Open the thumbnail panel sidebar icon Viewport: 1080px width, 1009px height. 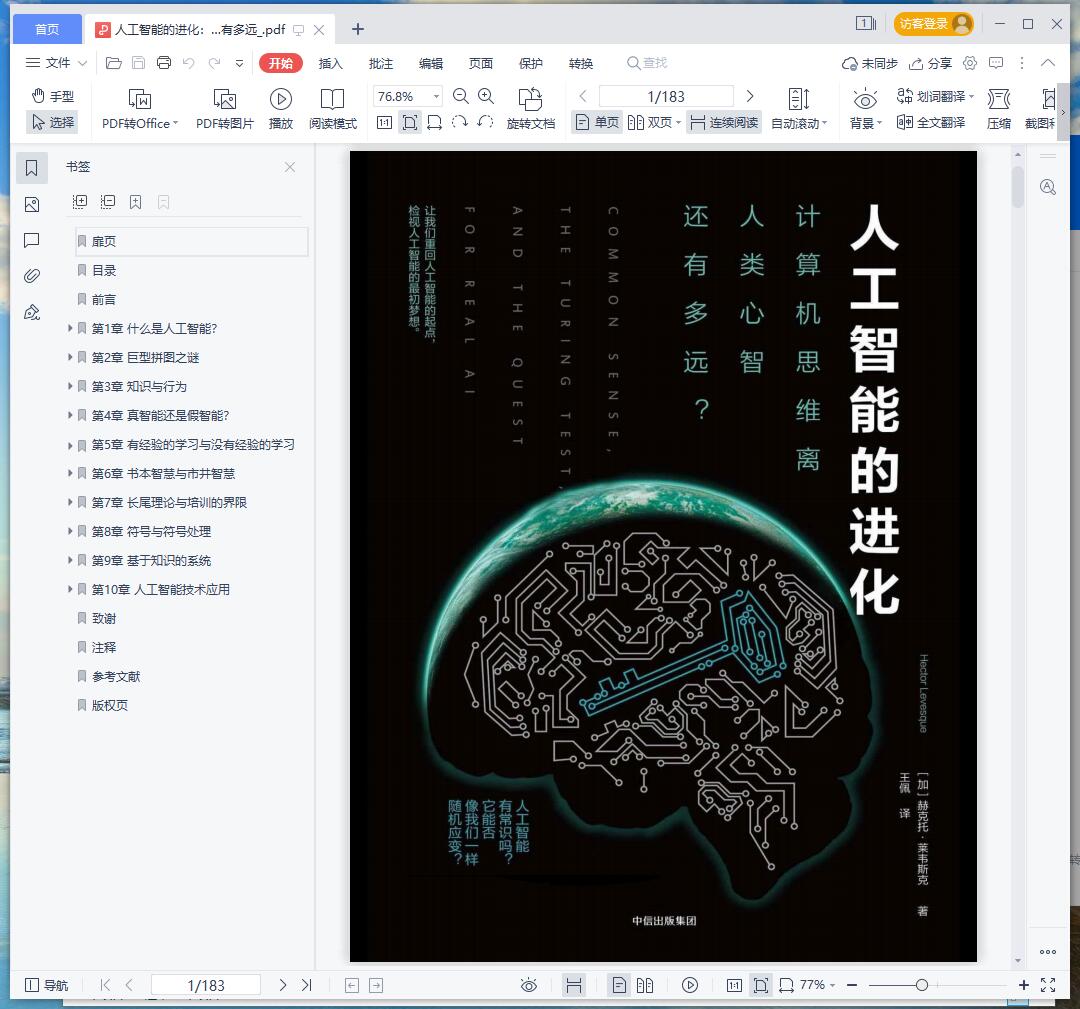[32, 205]
